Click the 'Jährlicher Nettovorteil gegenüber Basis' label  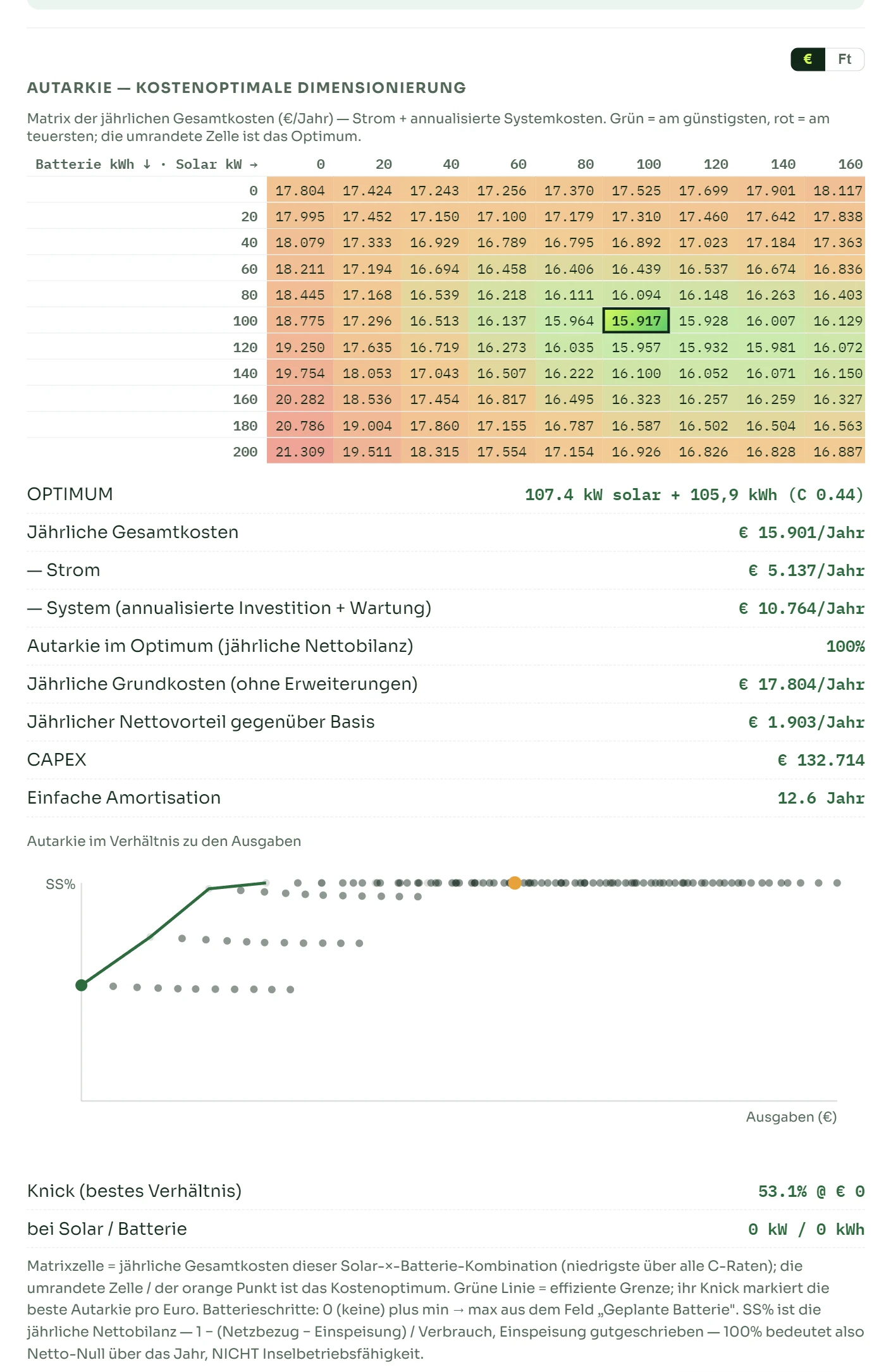pyautogui.click(x=201, y=722)
